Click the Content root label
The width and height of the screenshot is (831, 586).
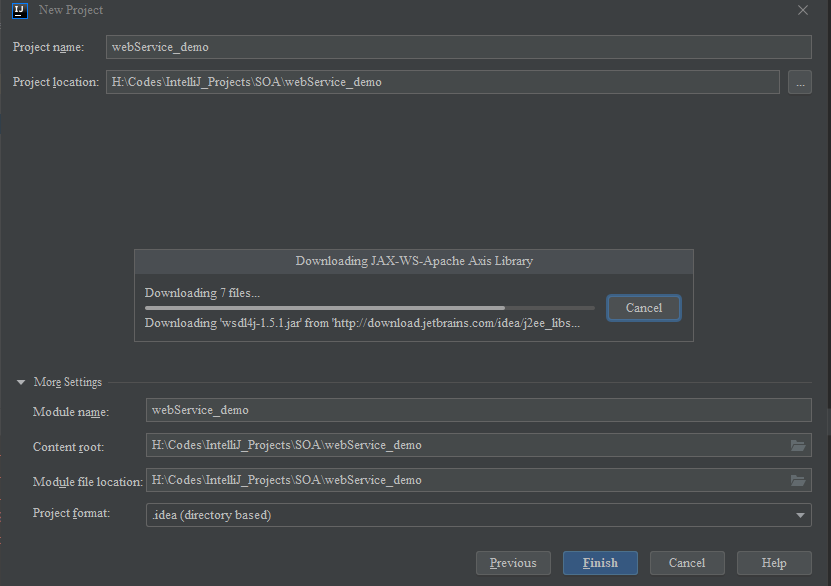(68, 447)
